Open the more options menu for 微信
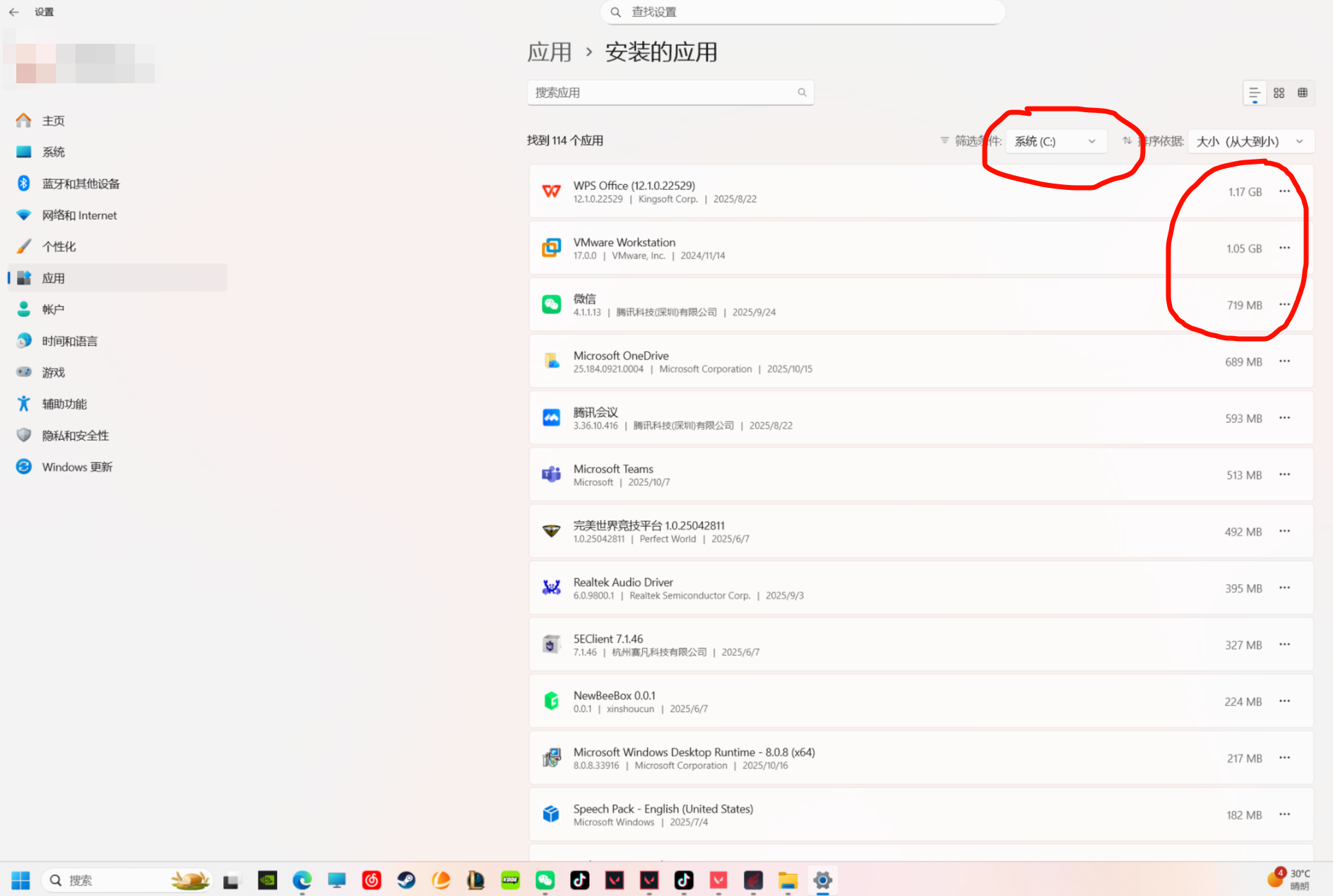The width and height of the screenshot is (1333, 896). click(x=1284, y=304)
